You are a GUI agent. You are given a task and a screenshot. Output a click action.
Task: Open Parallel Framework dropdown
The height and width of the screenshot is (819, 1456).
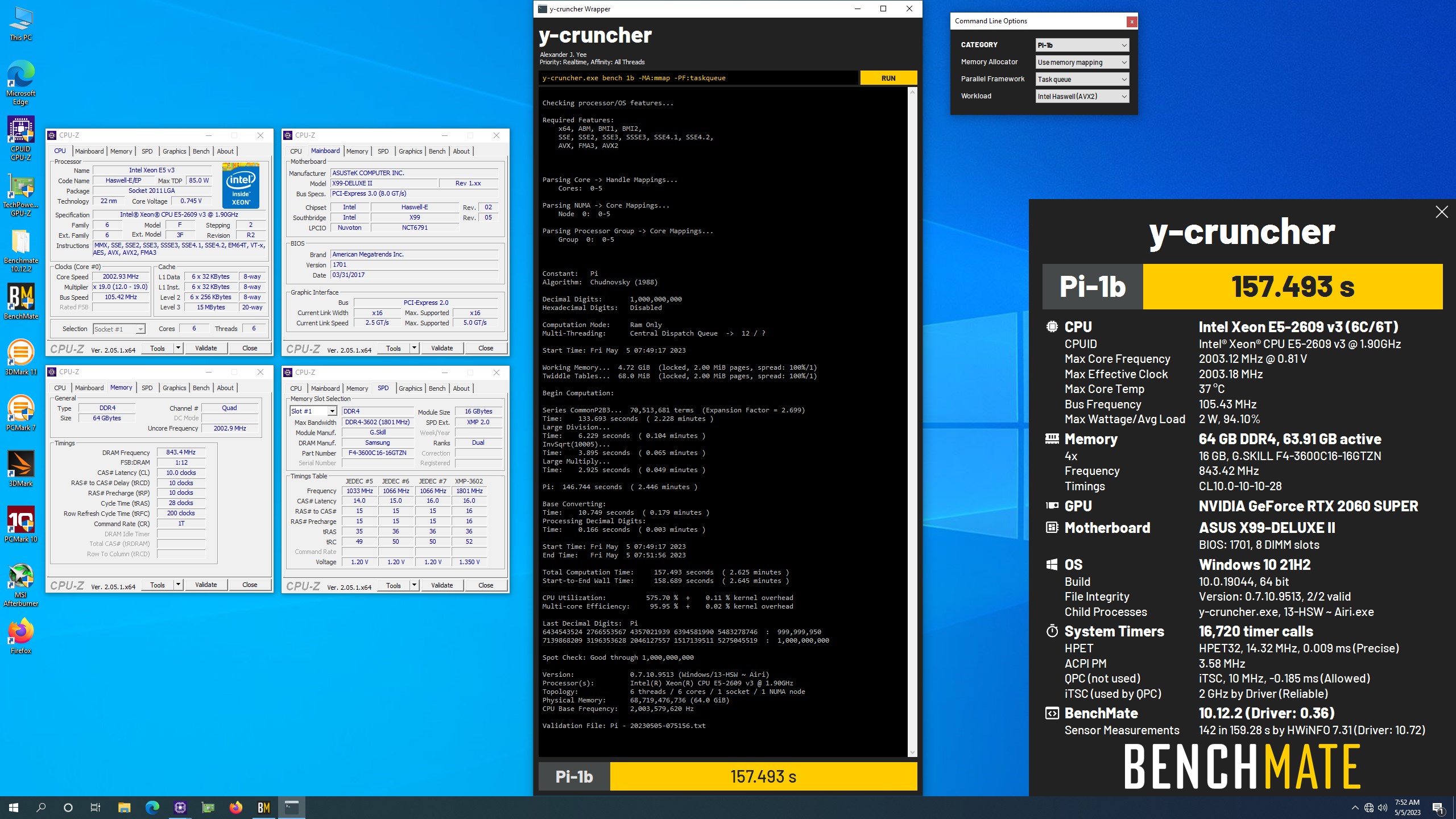[x=1082, y=79]
